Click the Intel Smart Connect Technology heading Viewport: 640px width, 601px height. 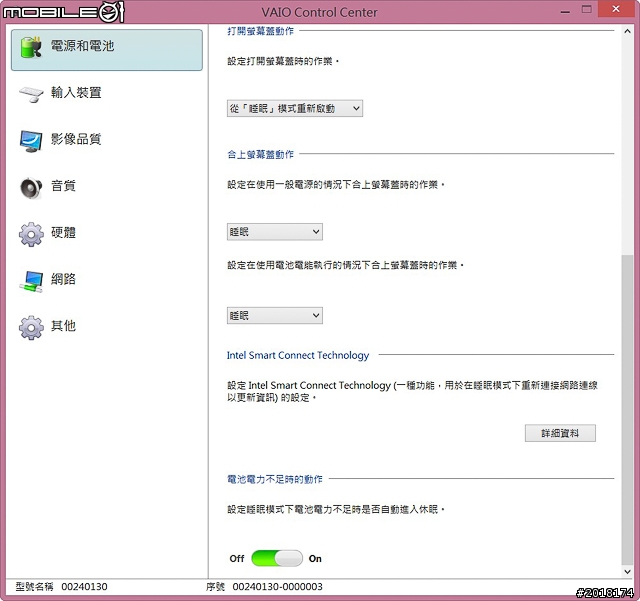coord(298,355)
